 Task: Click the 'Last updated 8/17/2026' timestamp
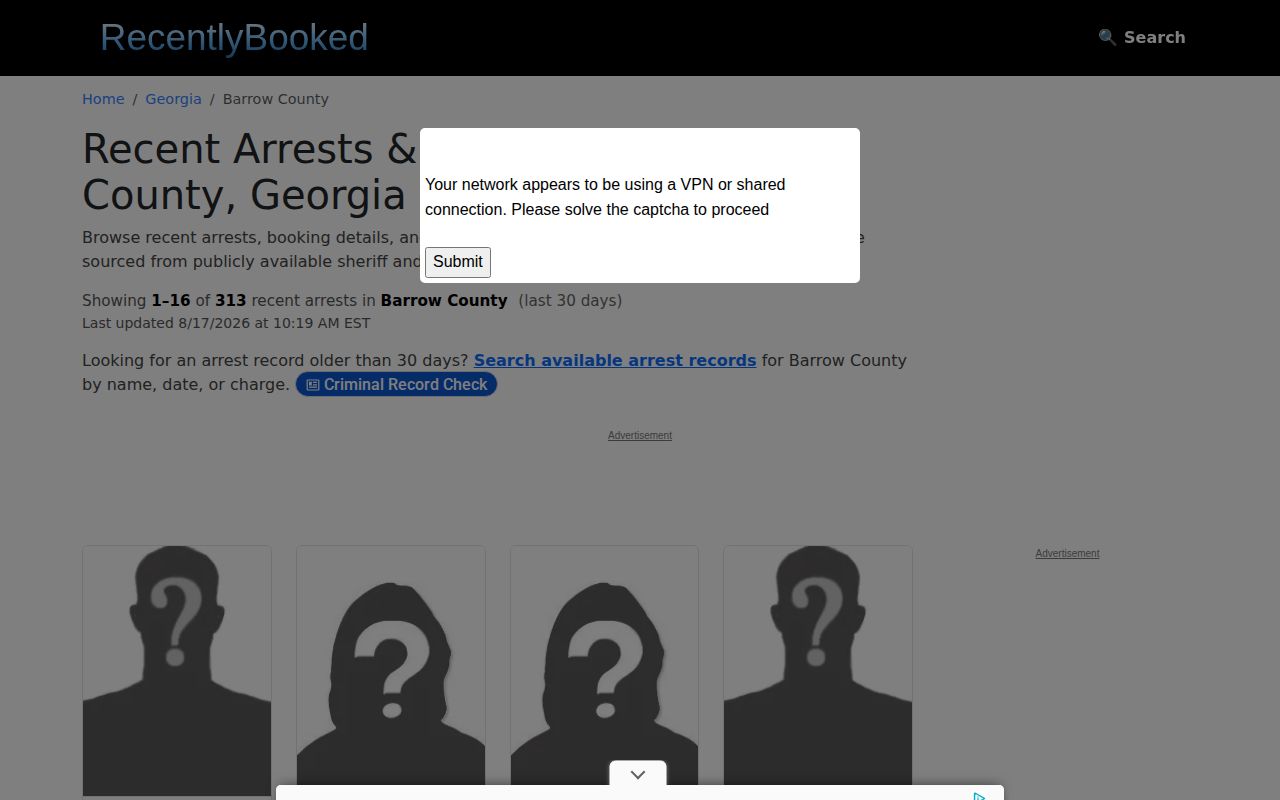coord(226,323)
